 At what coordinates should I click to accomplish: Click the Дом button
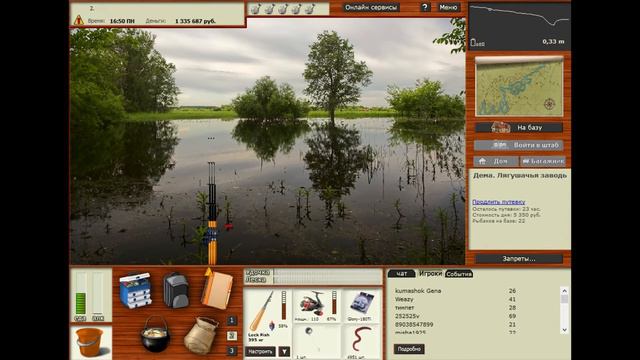click(496, 161)
